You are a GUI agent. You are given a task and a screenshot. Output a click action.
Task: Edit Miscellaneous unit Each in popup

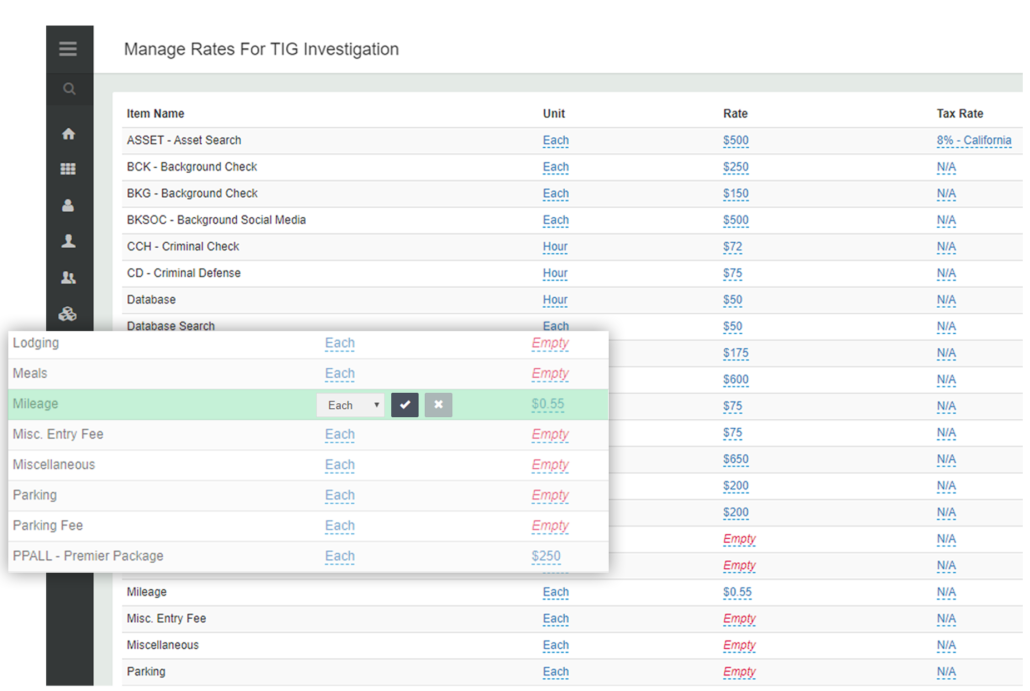(x=340, y=465)
